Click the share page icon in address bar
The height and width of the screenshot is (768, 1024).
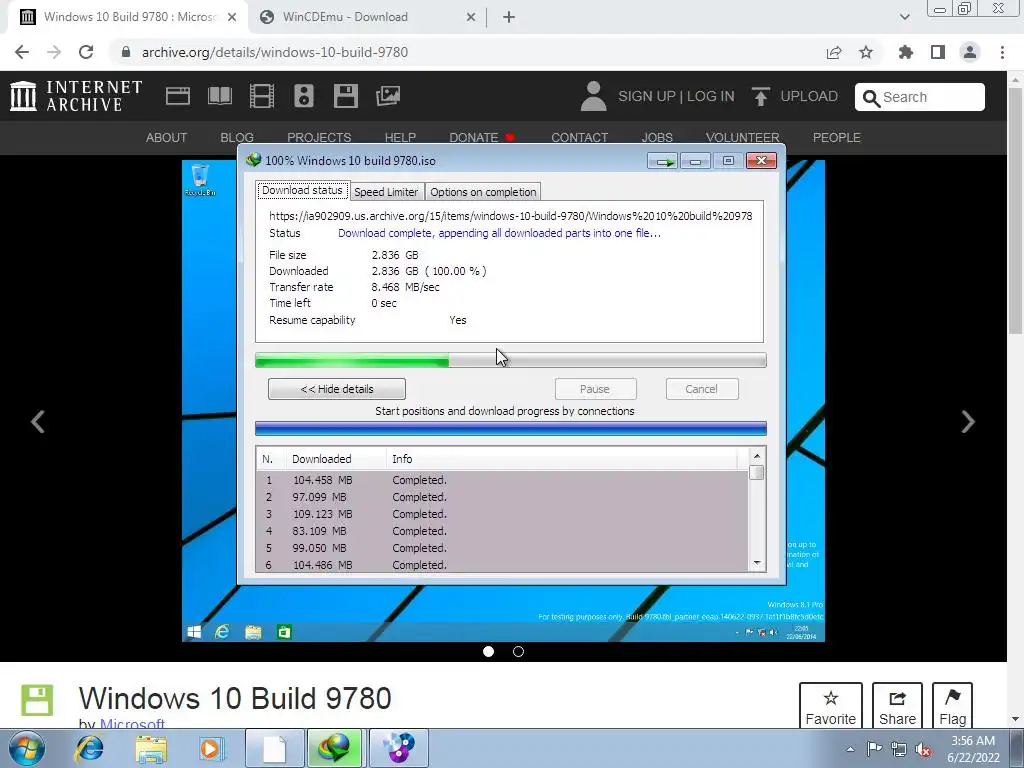(x=834, y=52)
